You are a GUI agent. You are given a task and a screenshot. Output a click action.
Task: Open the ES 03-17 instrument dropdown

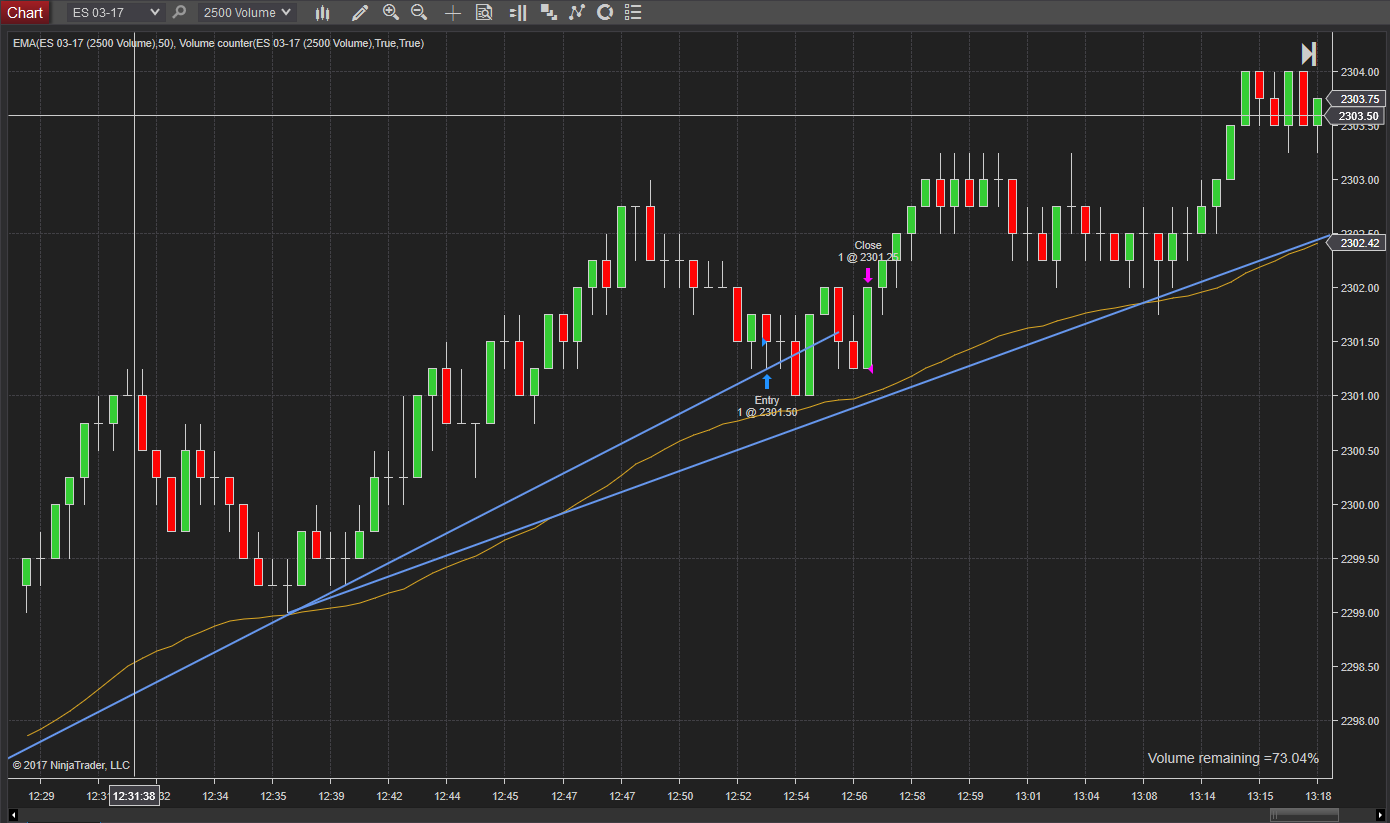tap(116, 12)
